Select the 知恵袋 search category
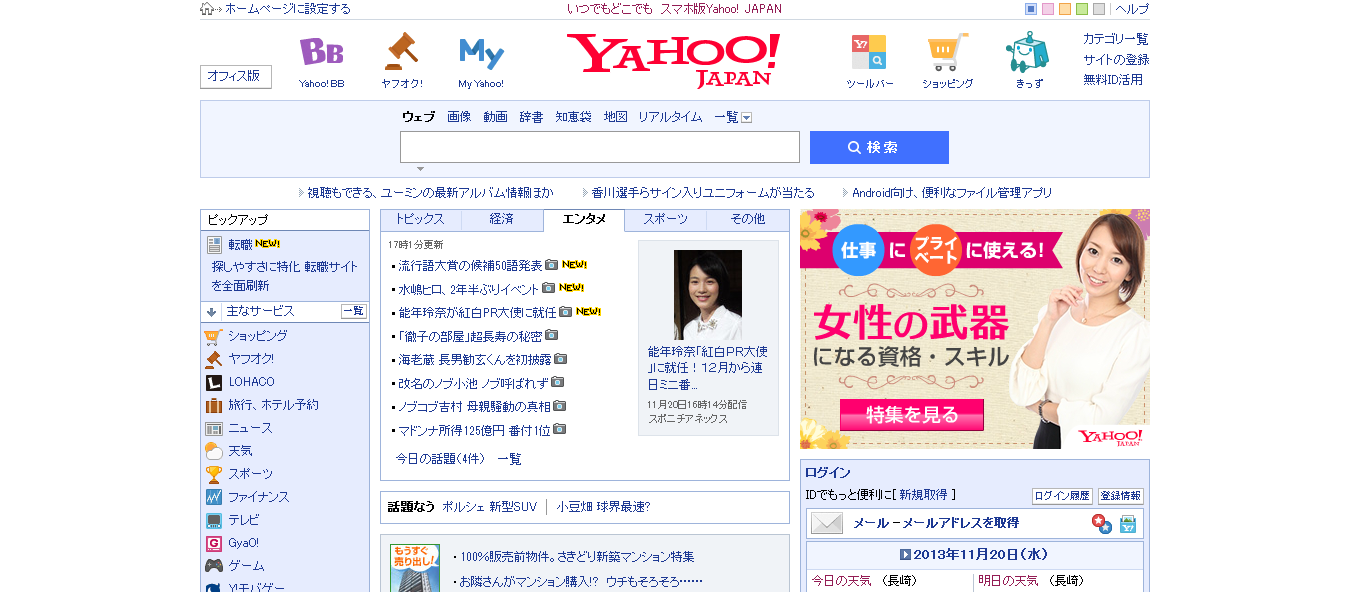 tap(573, 117)
